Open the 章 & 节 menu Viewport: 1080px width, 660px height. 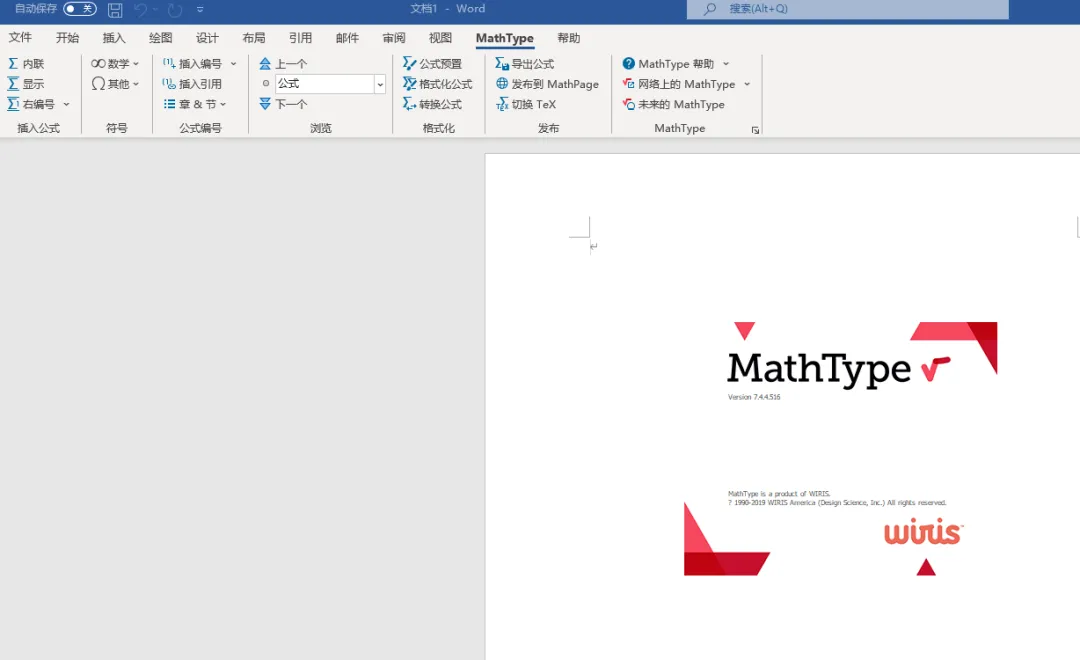(x=195, y=104)
